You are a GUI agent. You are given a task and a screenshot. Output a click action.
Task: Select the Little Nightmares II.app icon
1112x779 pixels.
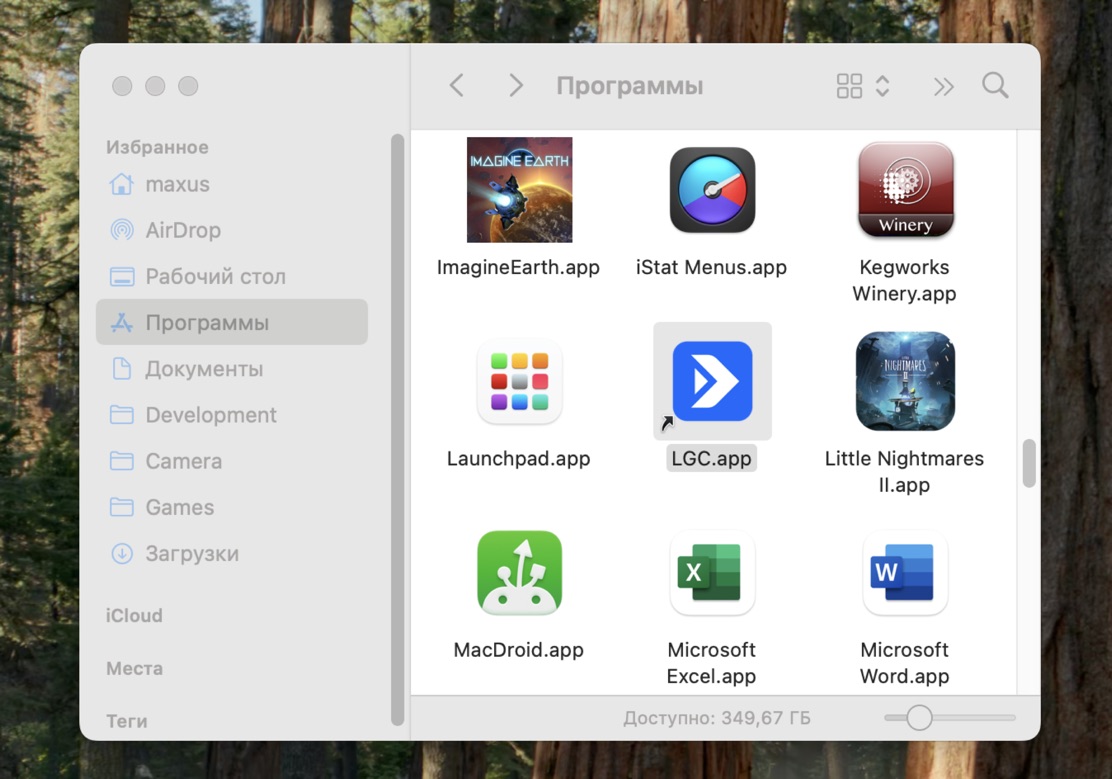coord(906,381)
